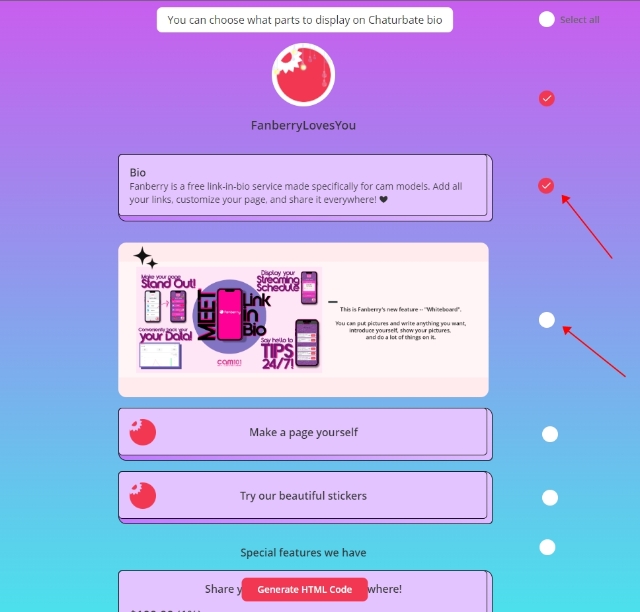Open the Try our beautiful stickers link

coord(303,496)
